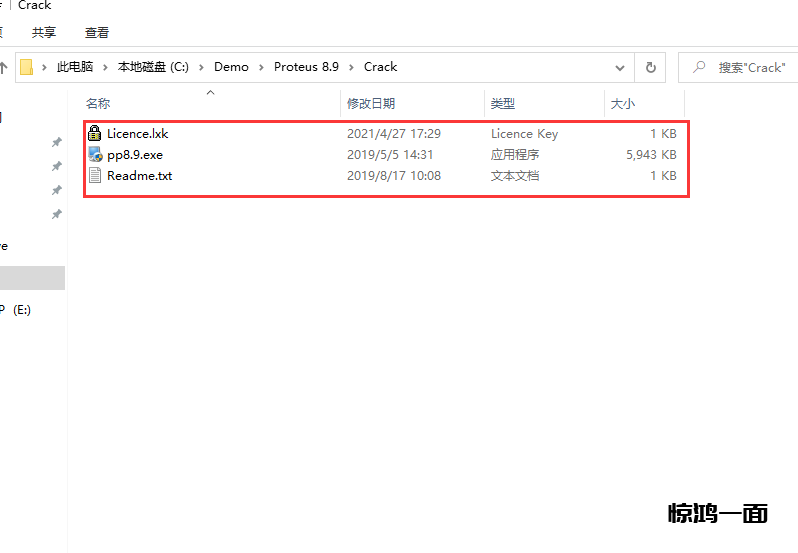Screen dimensions: 798x553
Task: Expand the chevron after Proteus 8.9 breadcrumb
Action: (x=351, y=67)
